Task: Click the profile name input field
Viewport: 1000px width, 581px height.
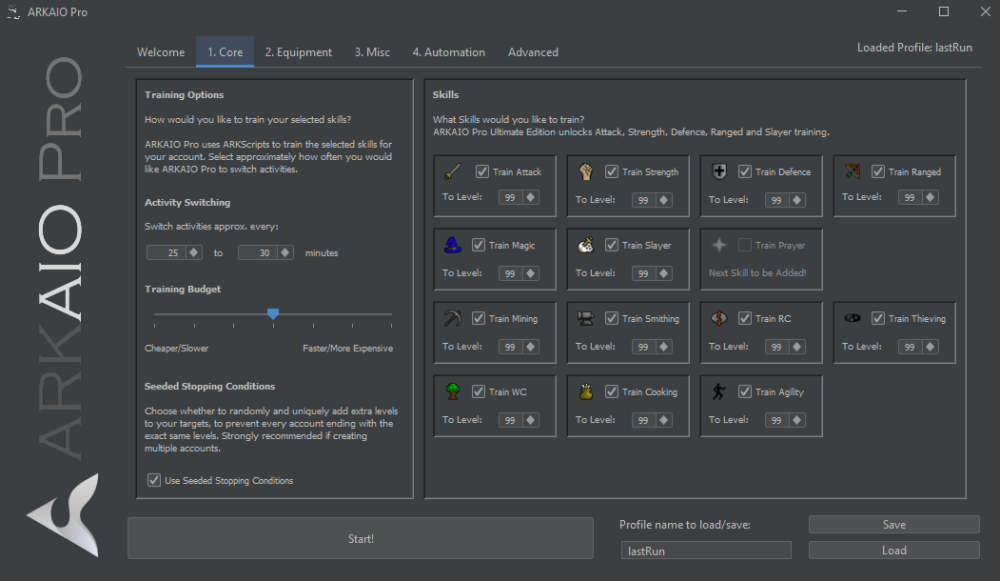Action: point(705,550)
